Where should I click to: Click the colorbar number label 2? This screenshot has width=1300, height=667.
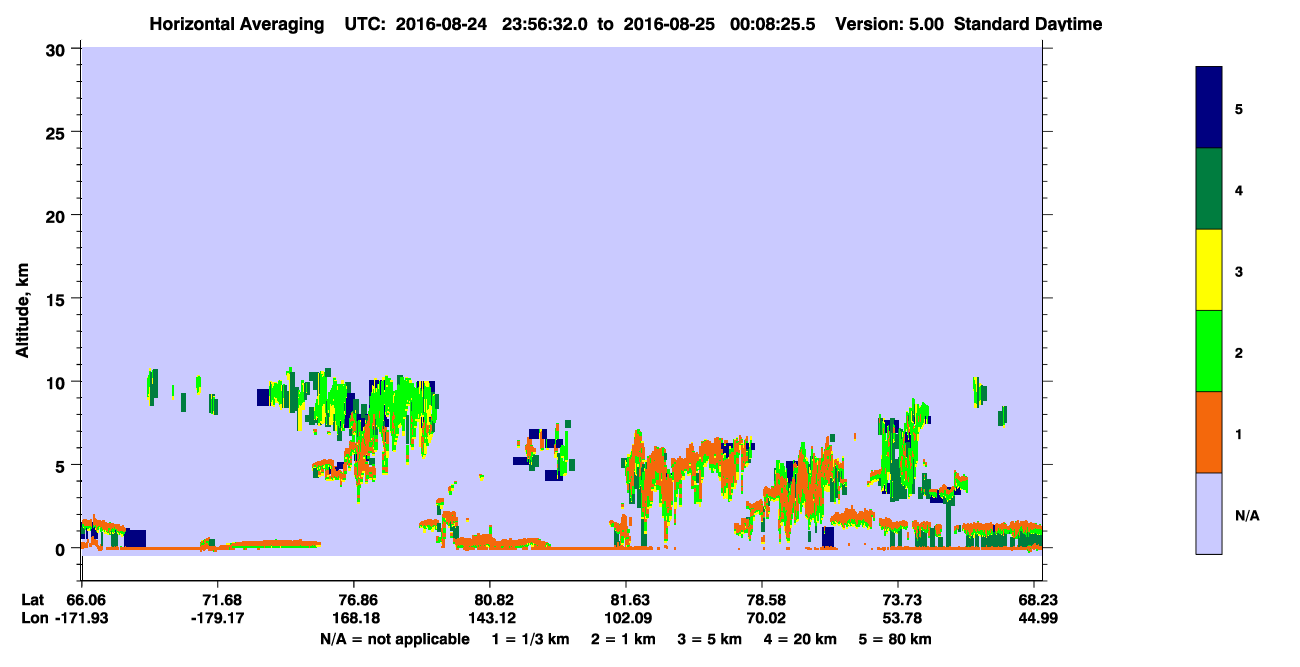(x=1239, y=352)
